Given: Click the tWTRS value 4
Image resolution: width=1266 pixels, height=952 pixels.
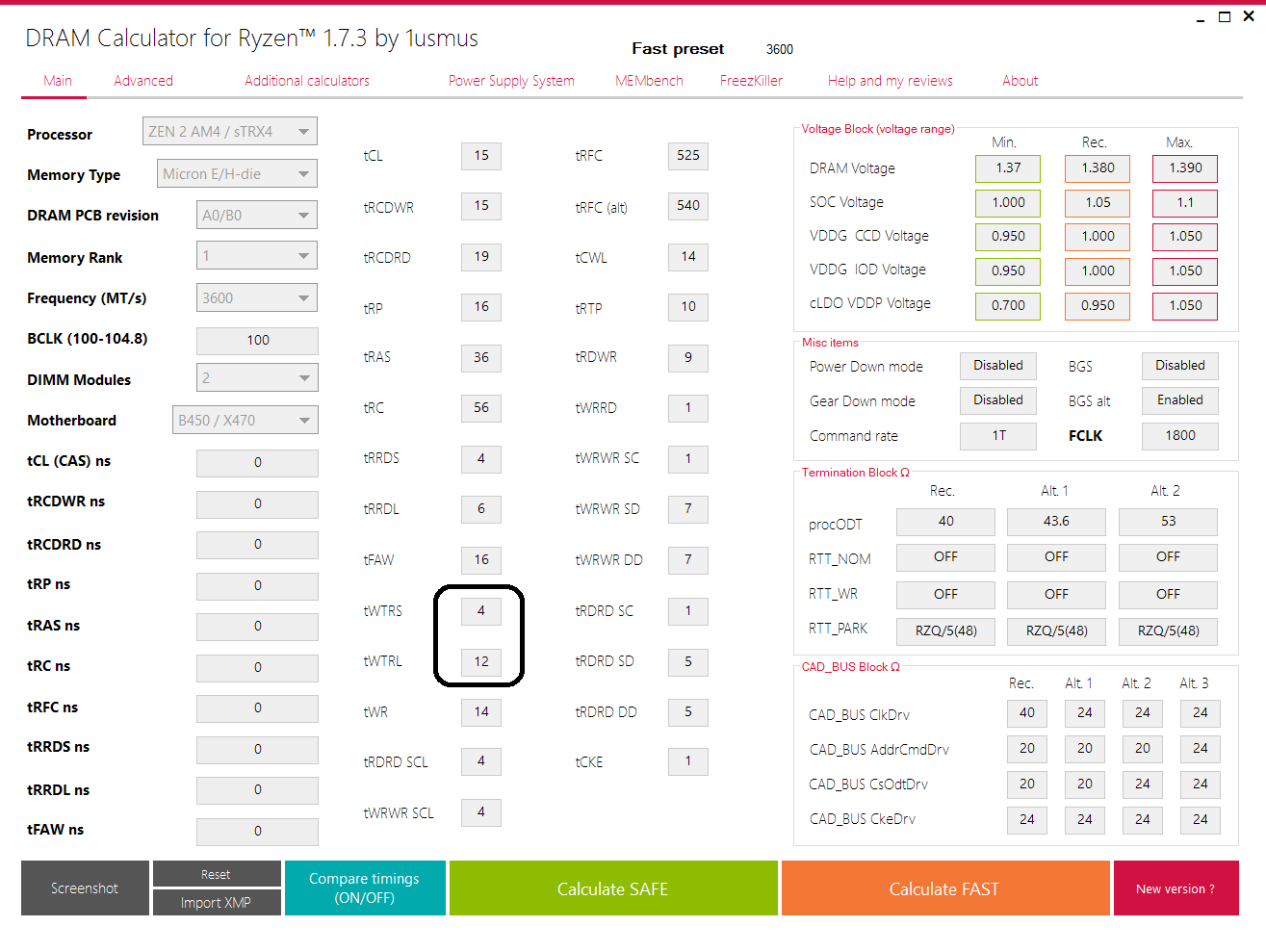Looking at the screenshot, I should pos(481,611).
